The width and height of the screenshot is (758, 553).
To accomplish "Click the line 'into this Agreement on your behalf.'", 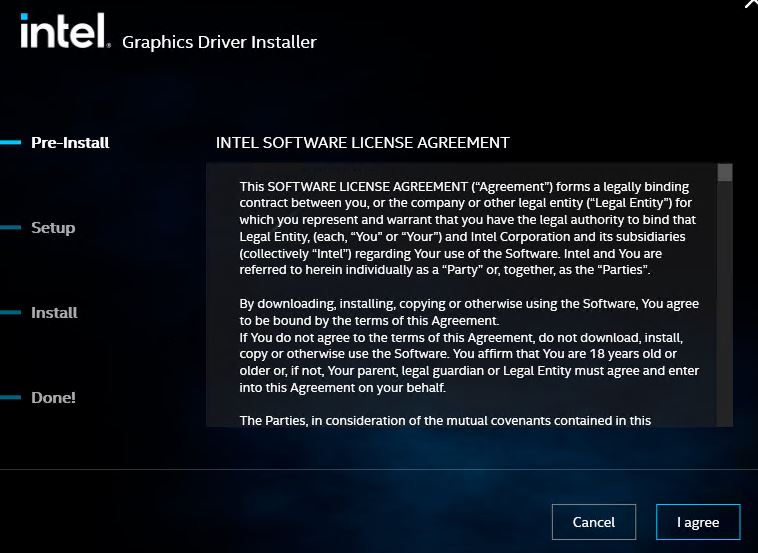I will click(342, 388).
